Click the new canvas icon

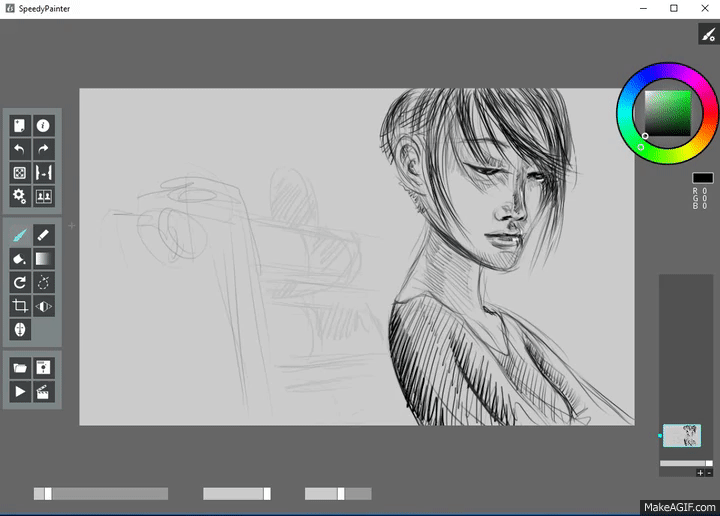coord(20,125)
